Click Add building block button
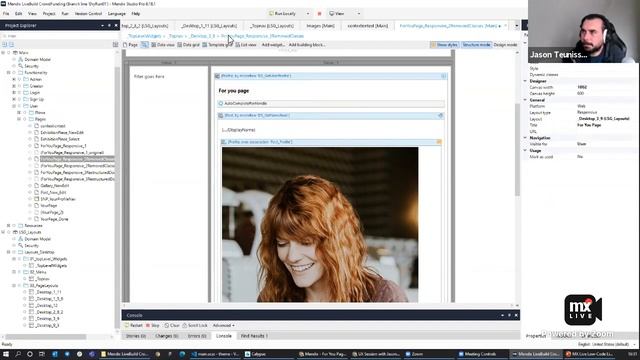Screen dimensions: 640x360 tap(307, 45)
